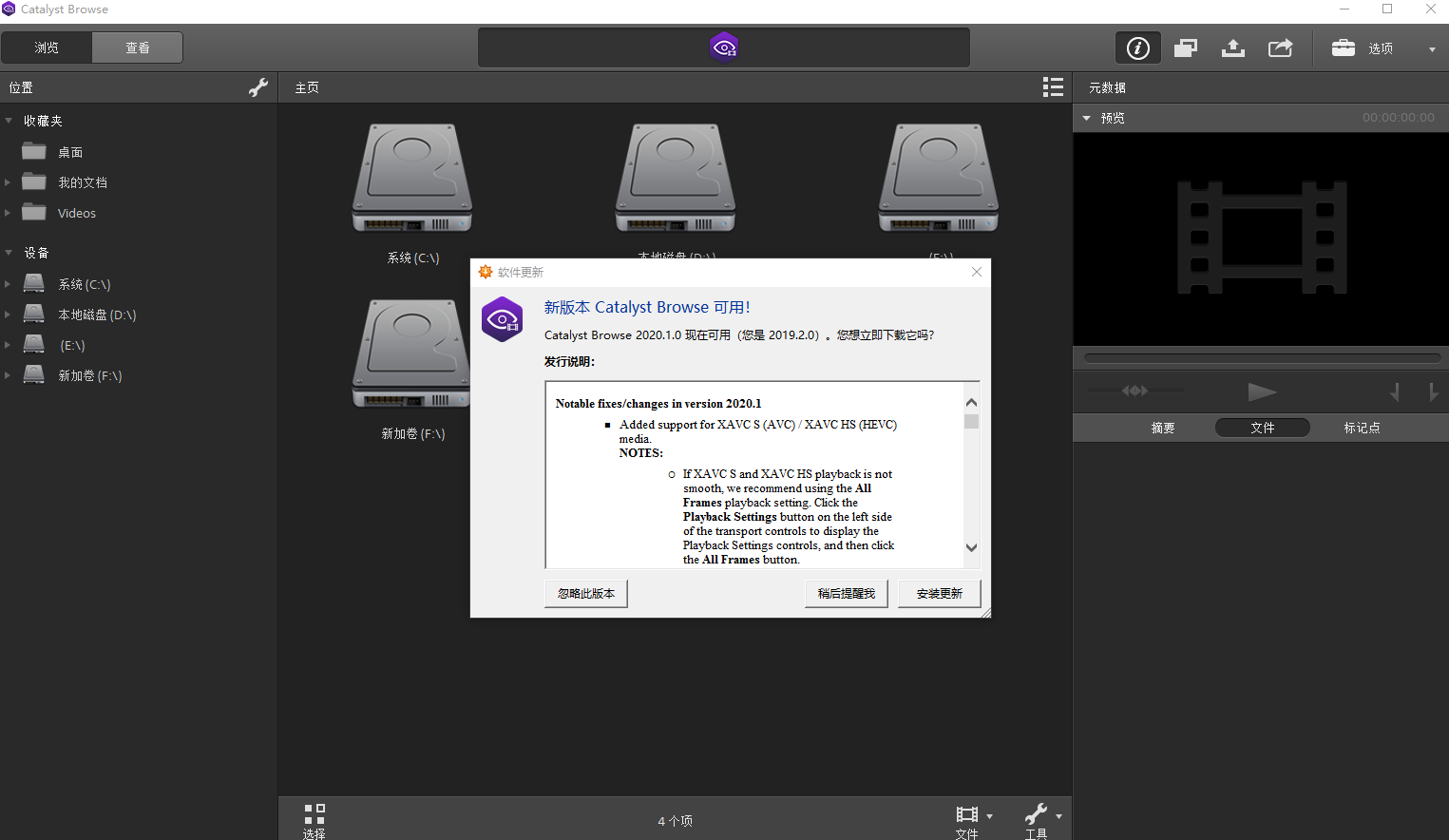Click release notes scroll up arrow
Viewport: 1449px width, 840px height.
[971, 403]
